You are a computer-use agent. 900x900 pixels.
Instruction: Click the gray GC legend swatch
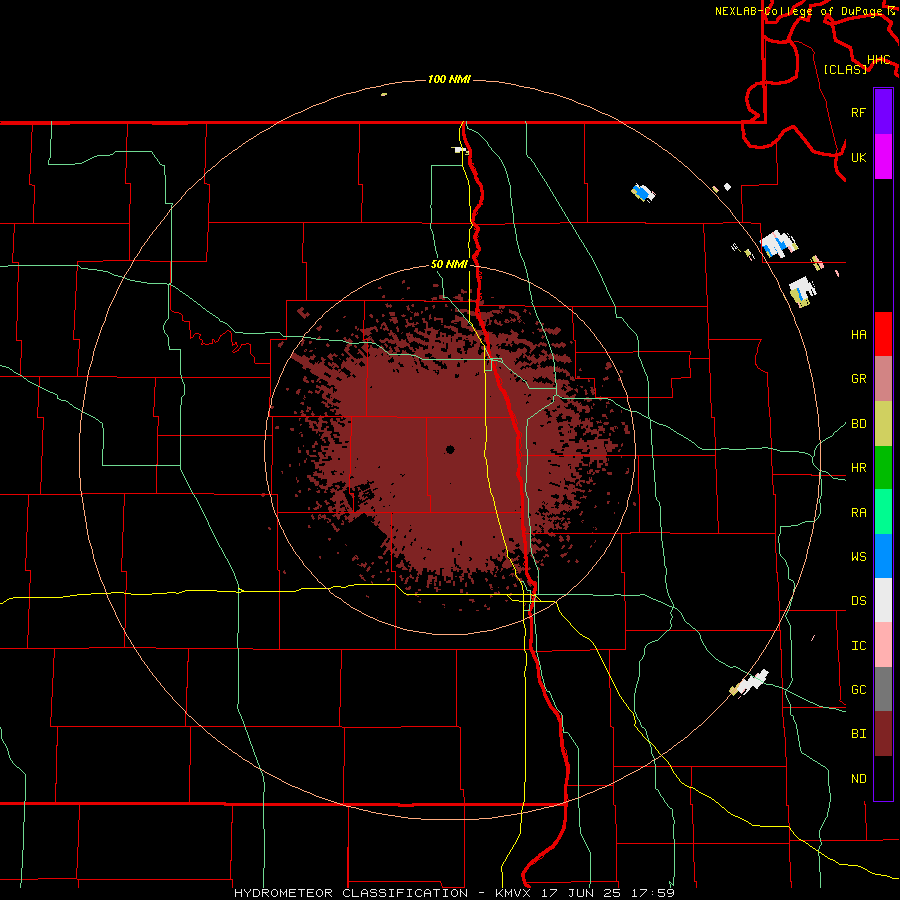pyautogui.click(x=883, y=689)
